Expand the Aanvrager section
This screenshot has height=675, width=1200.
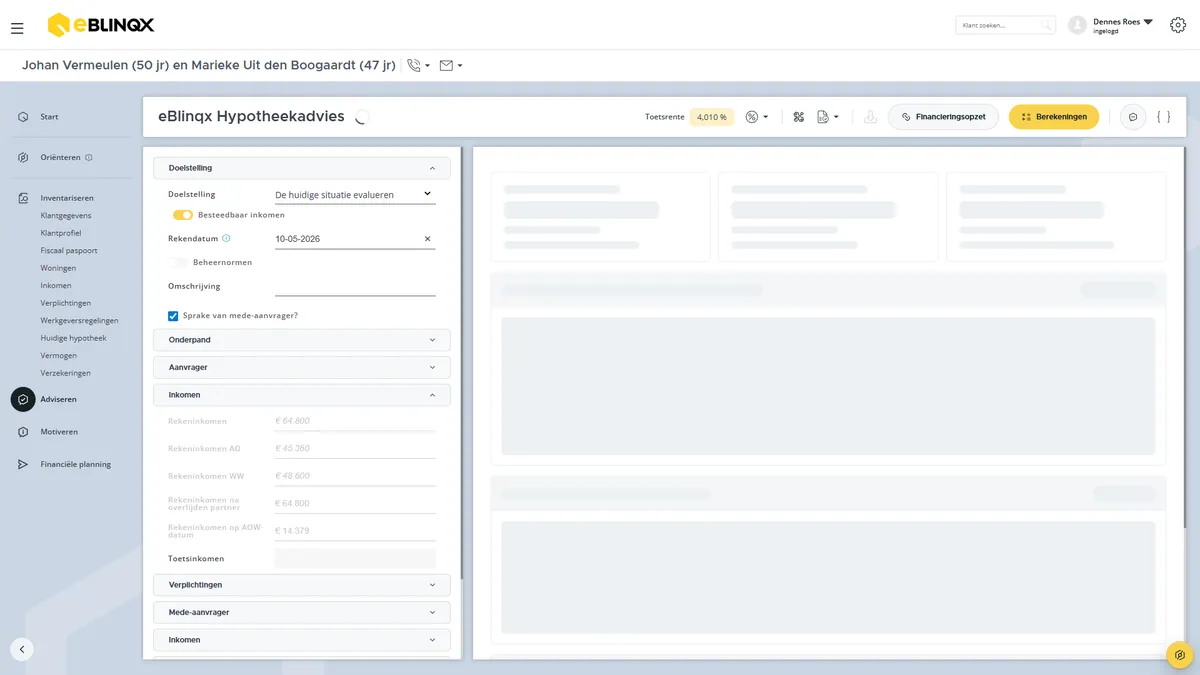click(x=302, y=367)
